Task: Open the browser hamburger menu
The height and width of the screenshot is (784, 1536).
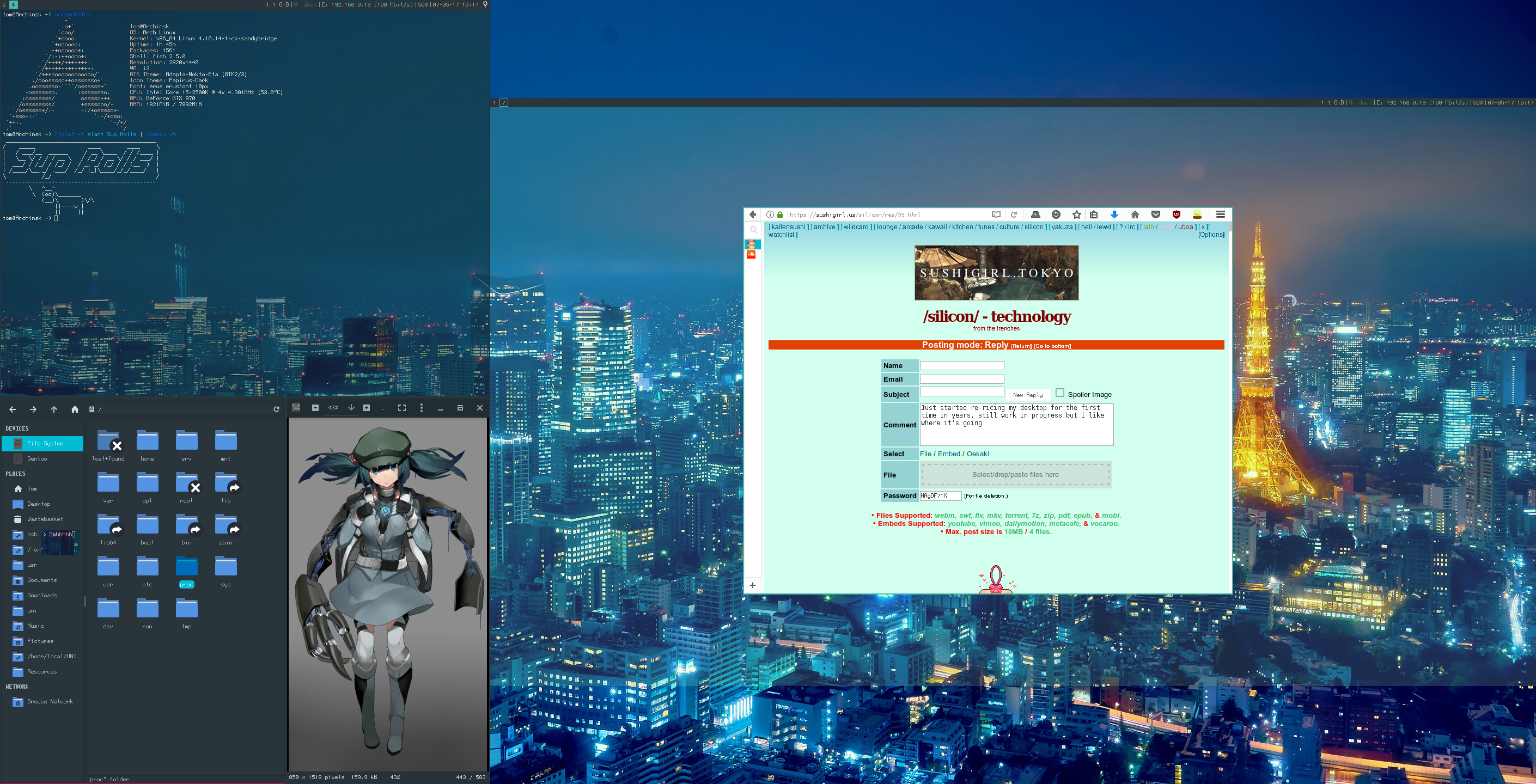Action: 1220,215
